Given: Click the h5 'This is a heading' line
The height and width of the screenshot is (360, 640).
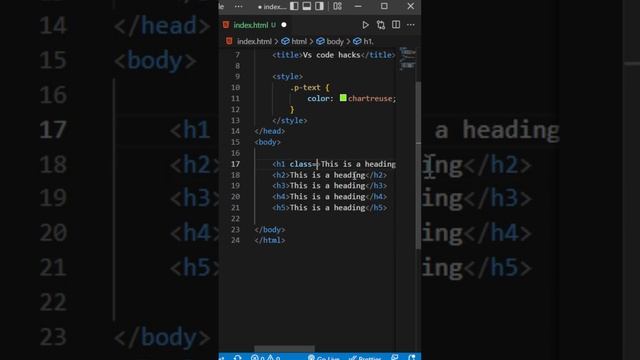Looking at the screenshot, I should pyautogui.click(x=330, y=208).
